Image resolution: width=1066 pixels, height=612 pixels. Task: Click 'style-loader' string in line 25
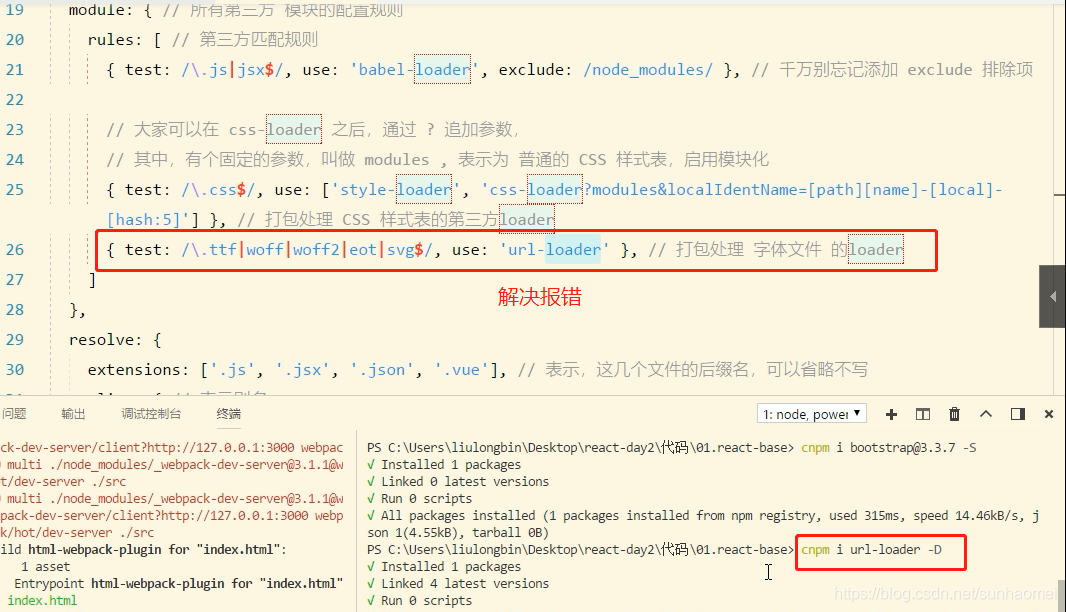(396, 190)
